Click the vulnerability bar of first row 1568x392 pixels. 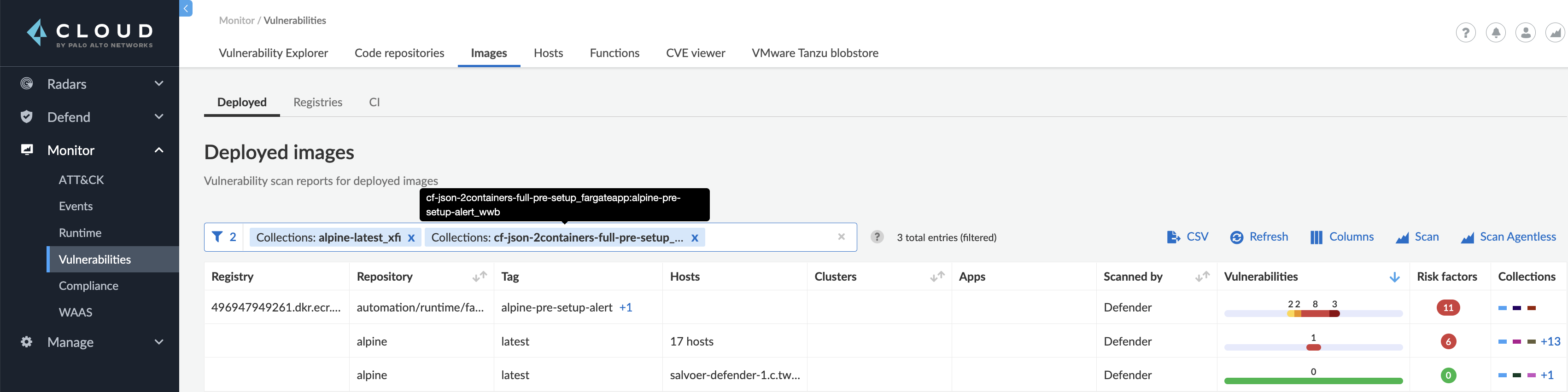[x=1313, y=314]
